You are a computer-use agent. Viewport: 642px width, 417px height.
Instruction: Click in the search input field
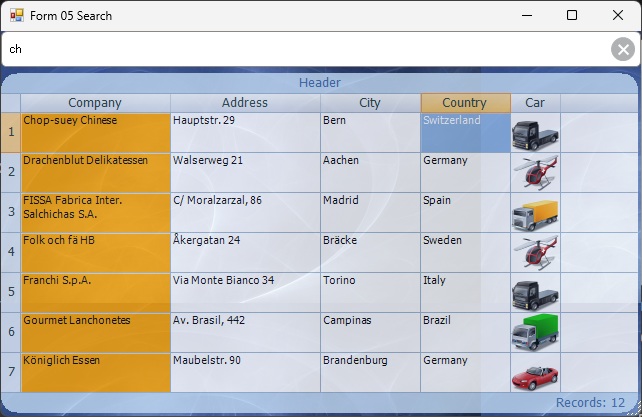click(x=300, y=49)
